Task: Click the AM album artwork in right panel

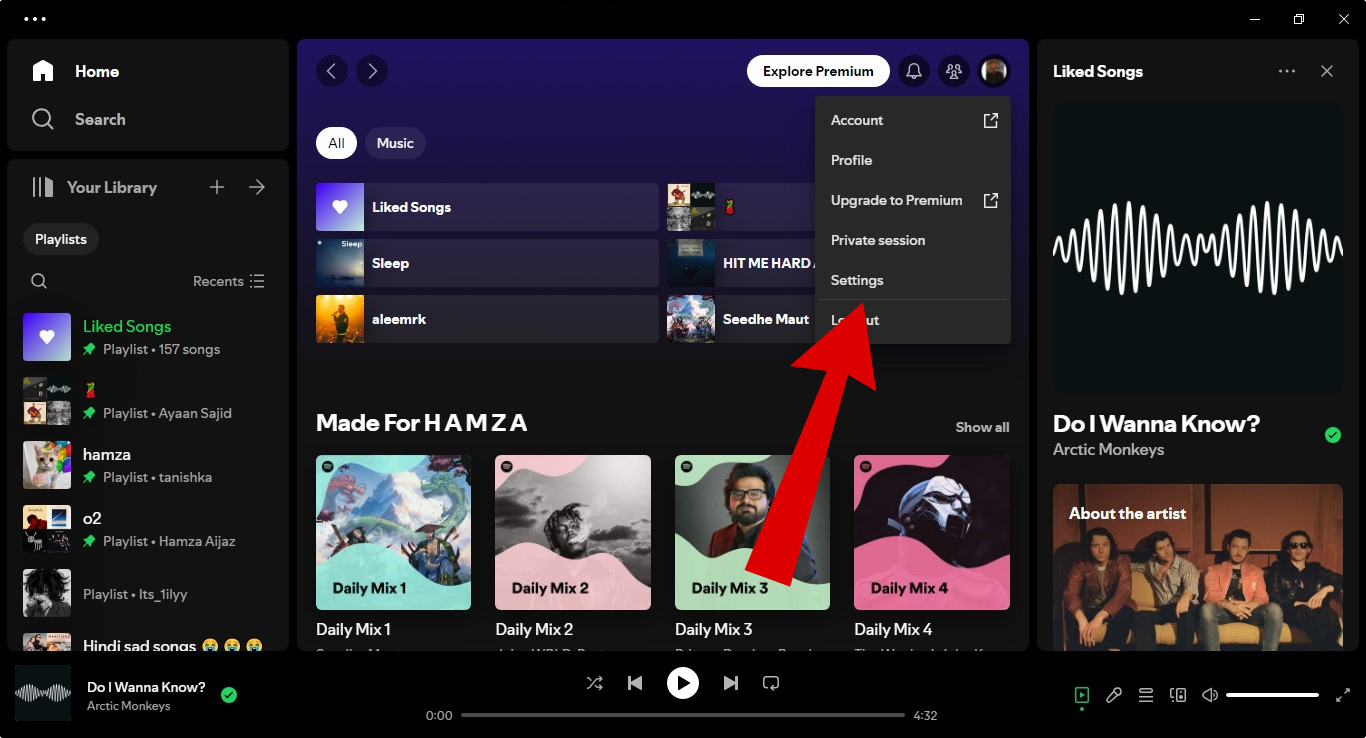Action: [1198, 248]
